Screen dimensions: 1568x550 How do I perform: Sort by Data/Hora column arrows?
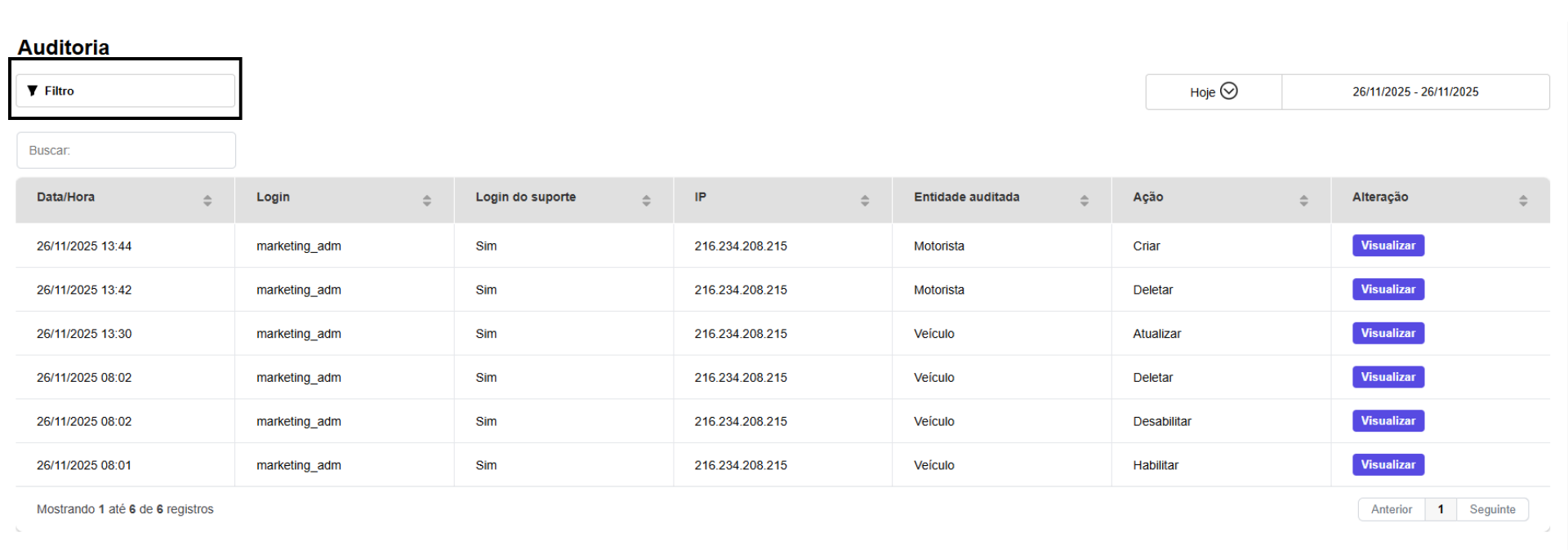click(207, 200)
